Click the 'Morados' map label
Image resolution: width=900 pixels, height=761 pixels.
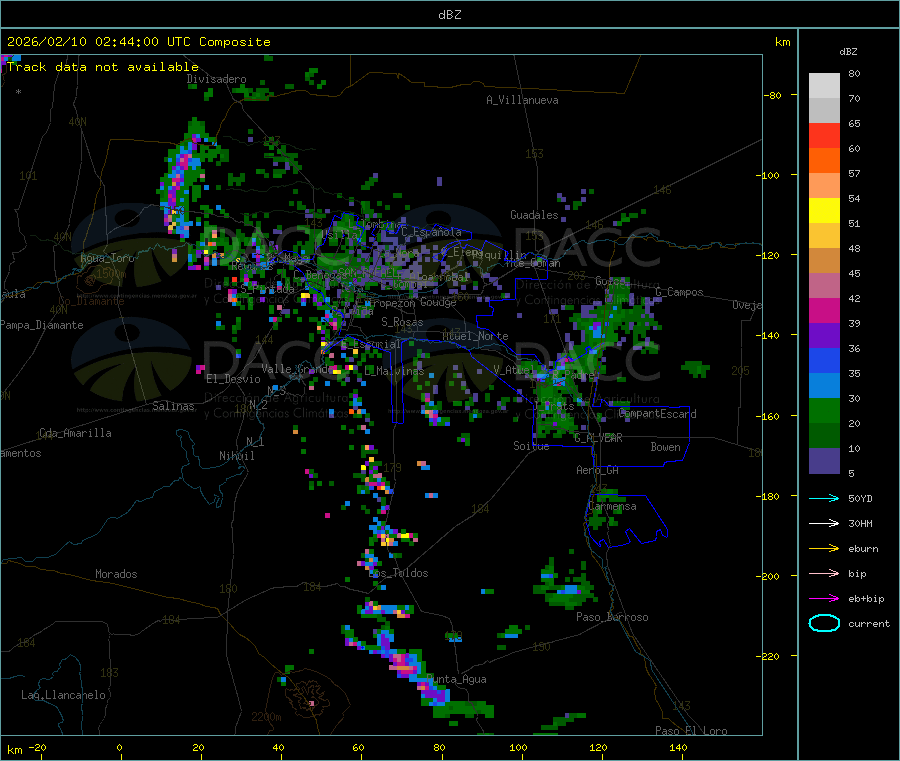pos(116,574)
